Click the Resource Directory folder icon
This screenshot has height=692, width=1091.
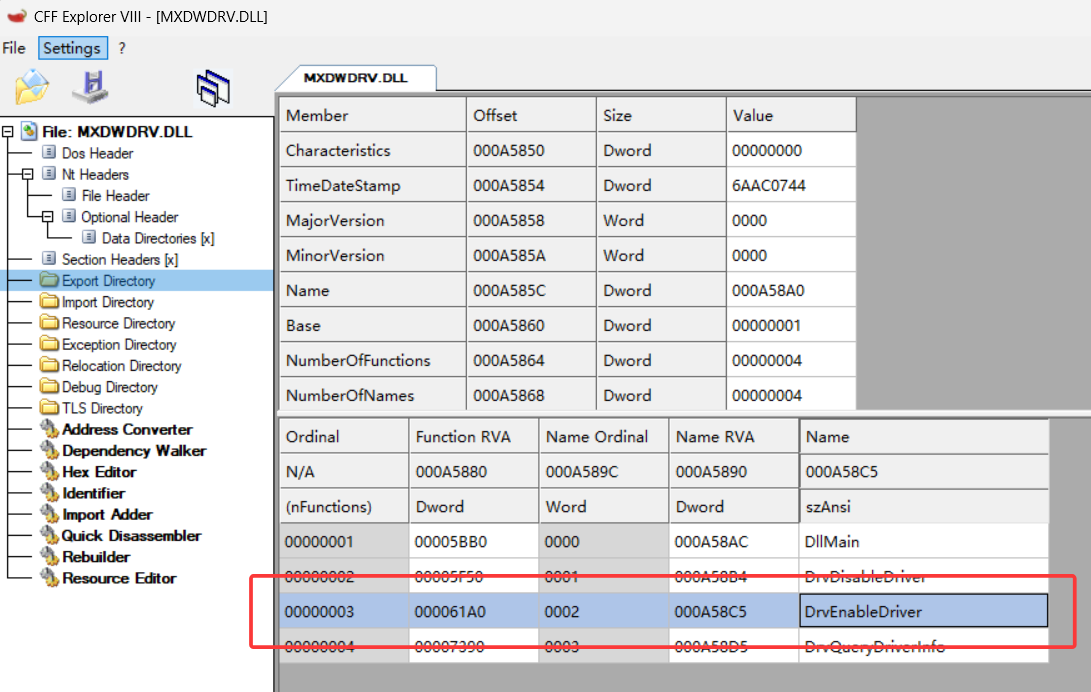click(x=49, y=323)
